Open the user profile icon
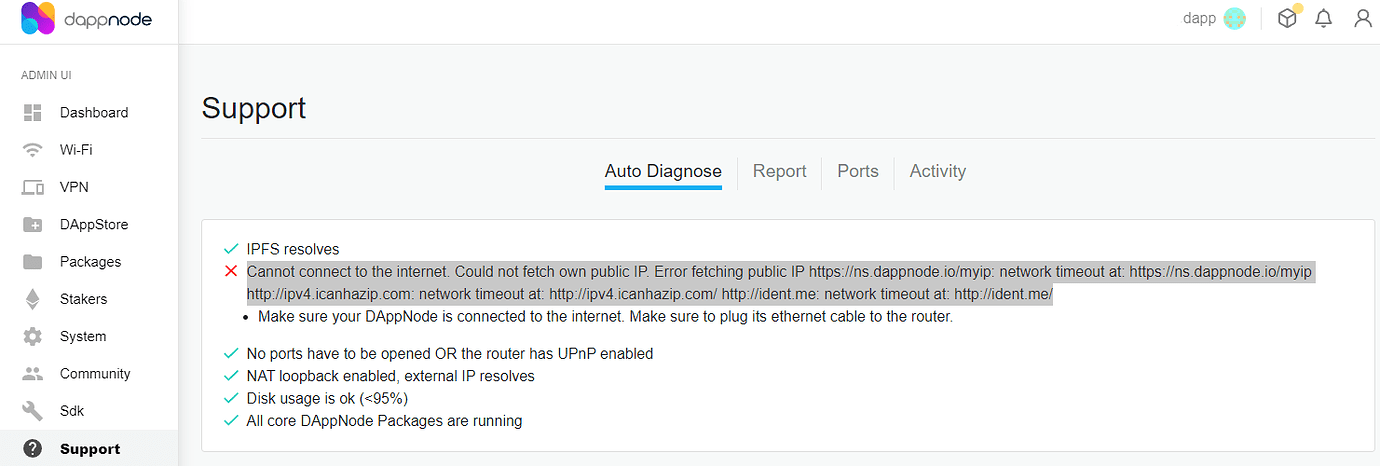Viewport: 1380px width, 466px height. (1362, 18)
